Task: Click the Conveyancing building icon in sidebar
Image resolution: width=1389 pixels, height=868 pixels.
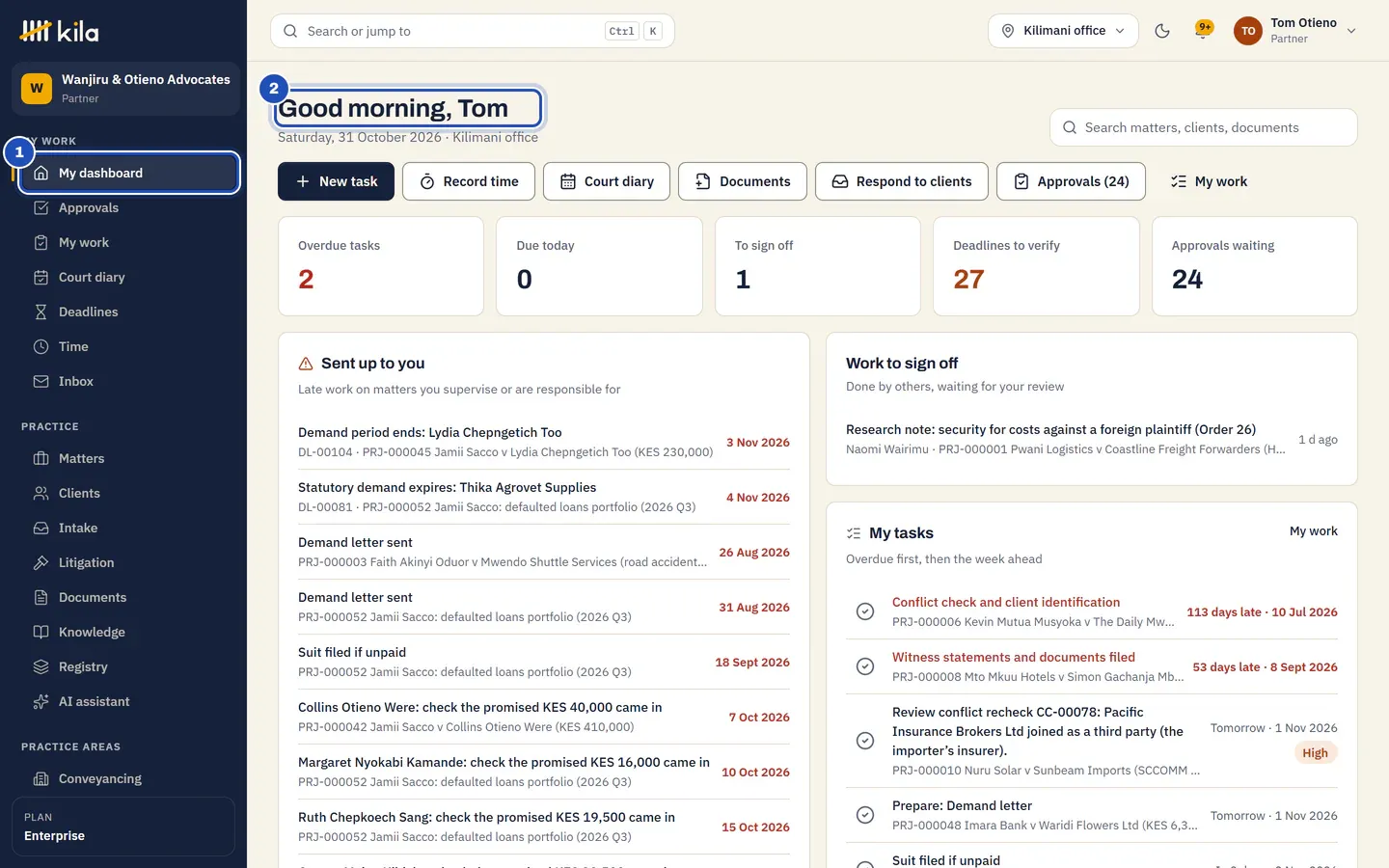Action: pyautogui.click(x=41, y=778)
